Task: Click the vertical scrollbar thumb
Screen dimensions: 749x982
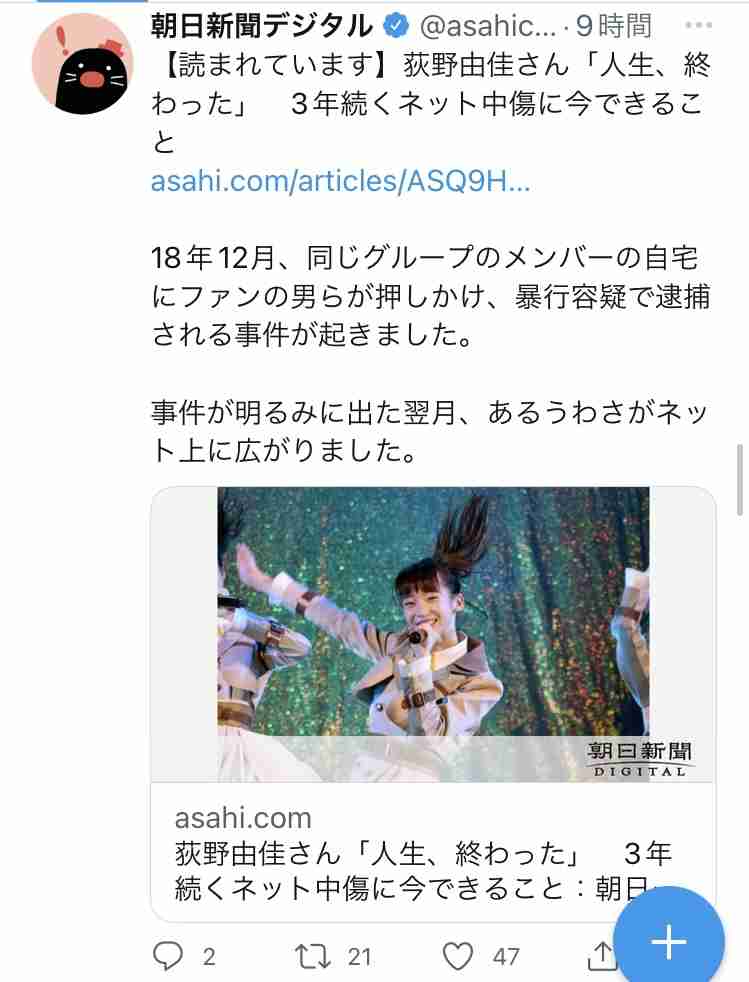Action: coord(741,480)
